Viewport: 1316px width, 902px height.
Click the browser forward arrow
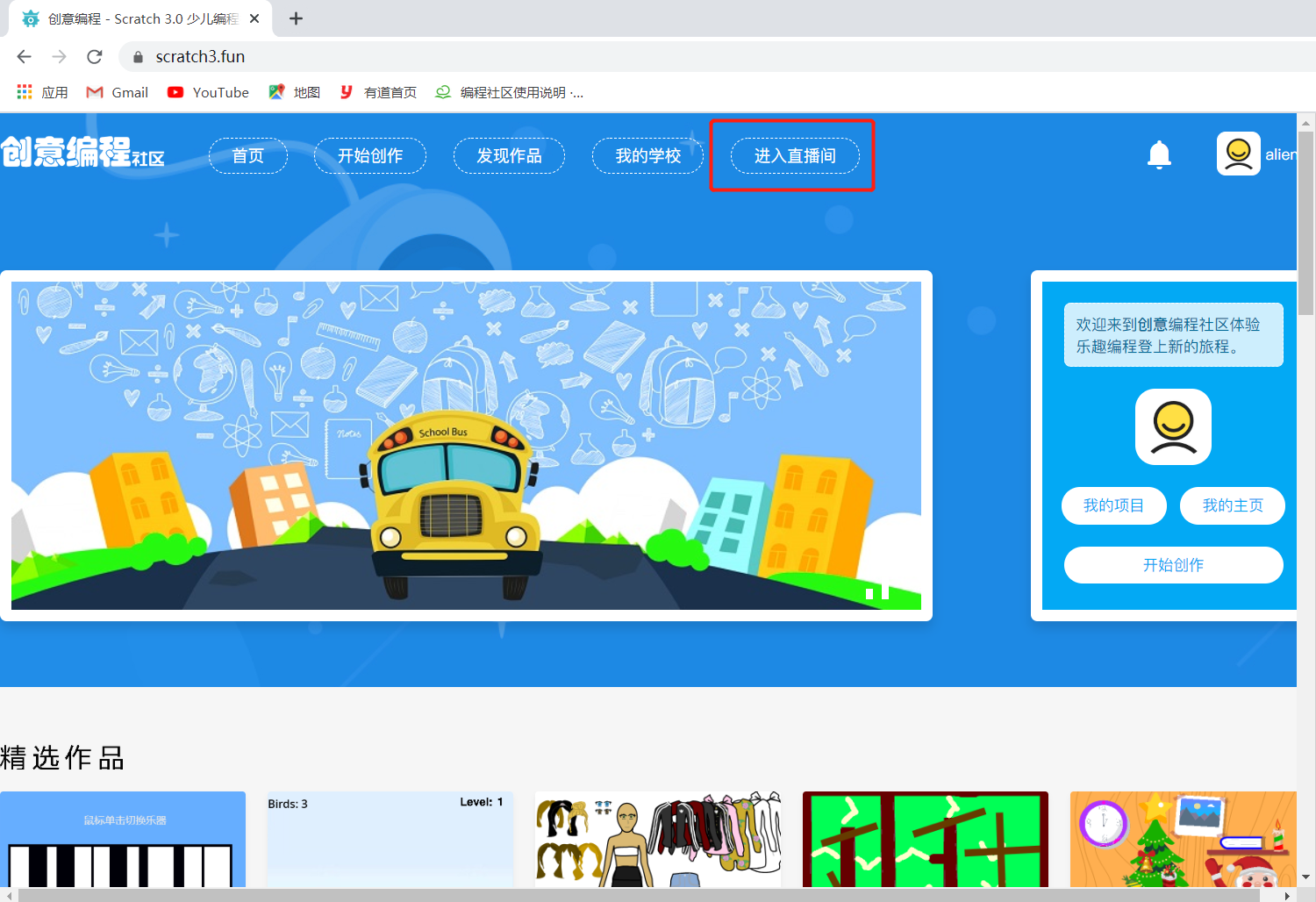click(x=59, y=57)
